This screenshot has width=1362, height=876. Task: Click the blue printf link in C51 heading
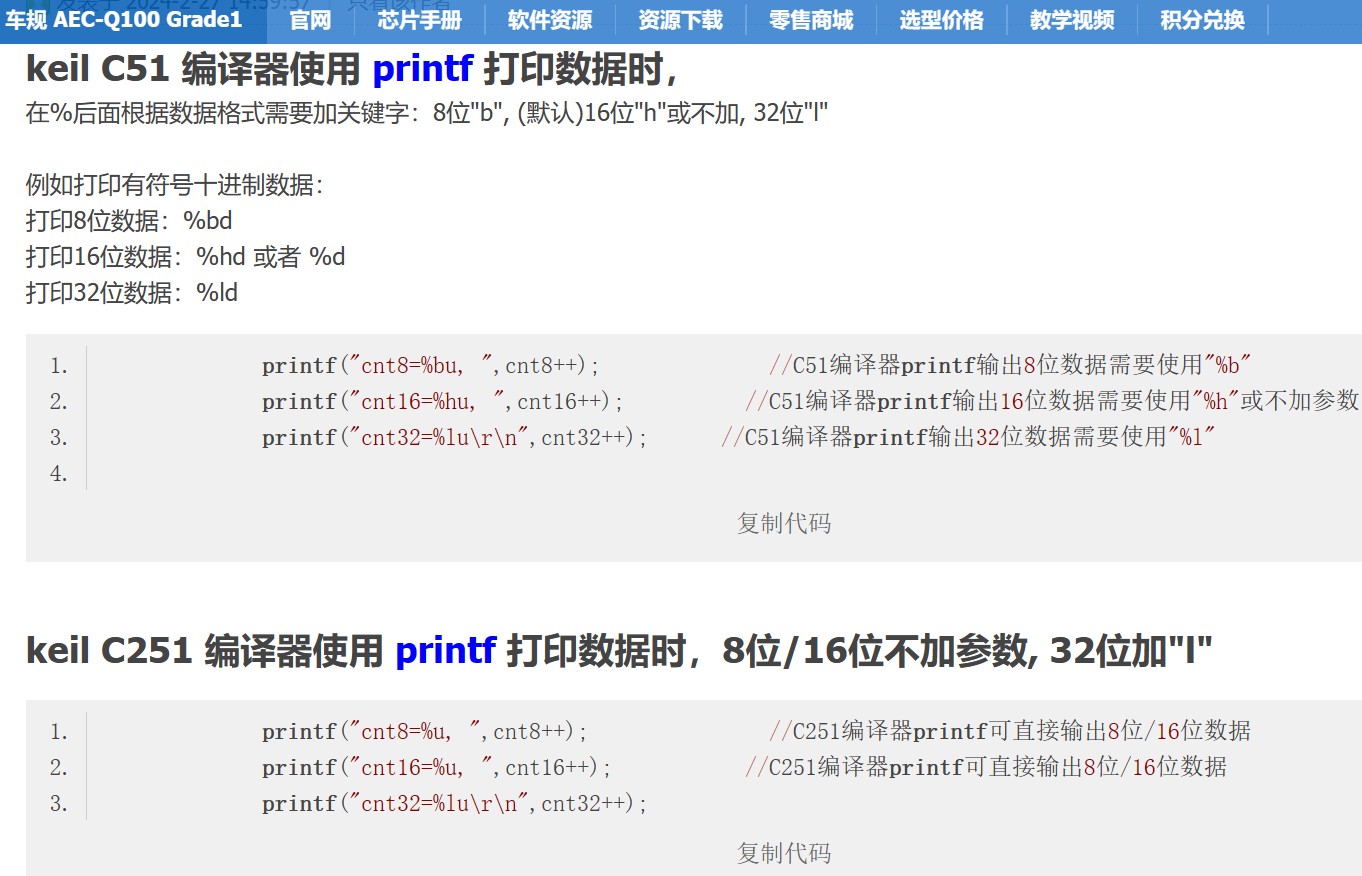click(423, 69)
